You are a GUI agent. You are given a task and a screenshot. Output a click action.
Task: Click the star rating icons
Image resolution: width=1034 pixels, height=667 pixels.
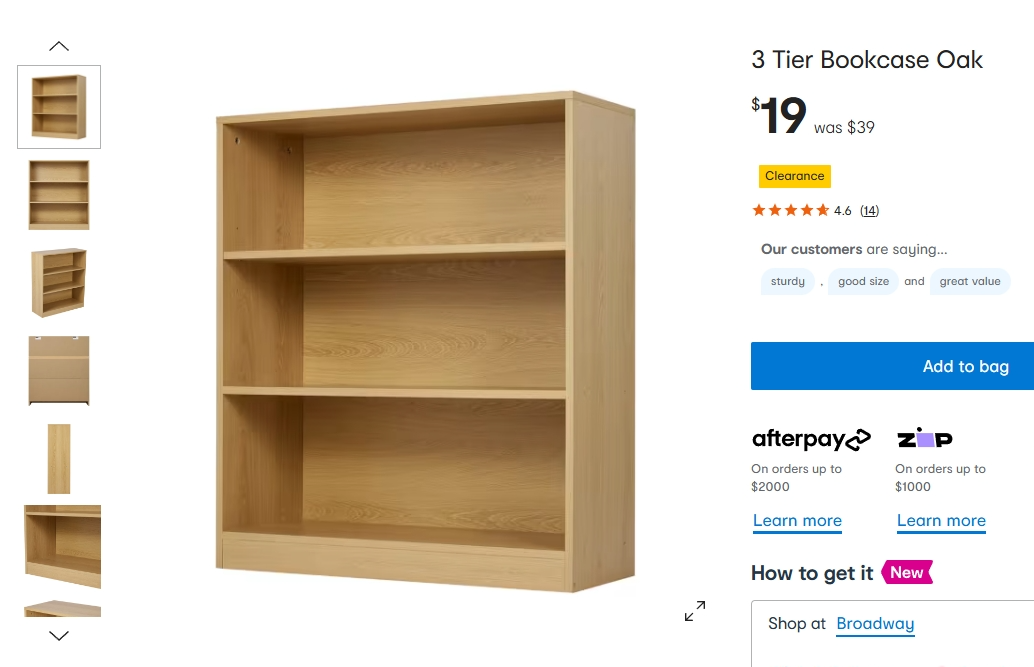(x=790, y=210)
